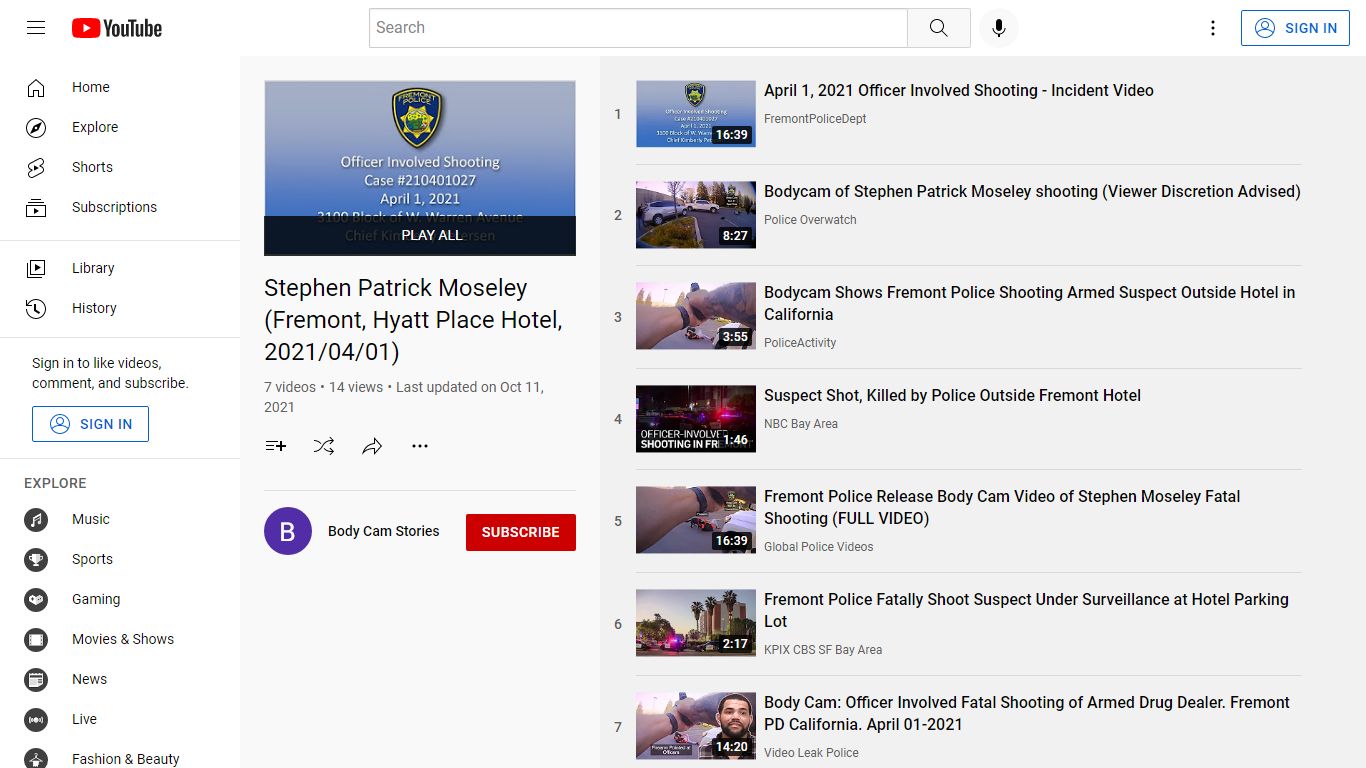Open thumbnail of April 1, 2021 Incident Video
Image resolution: width=1366 pixels, height=768 pixels.
click(696, 114)
